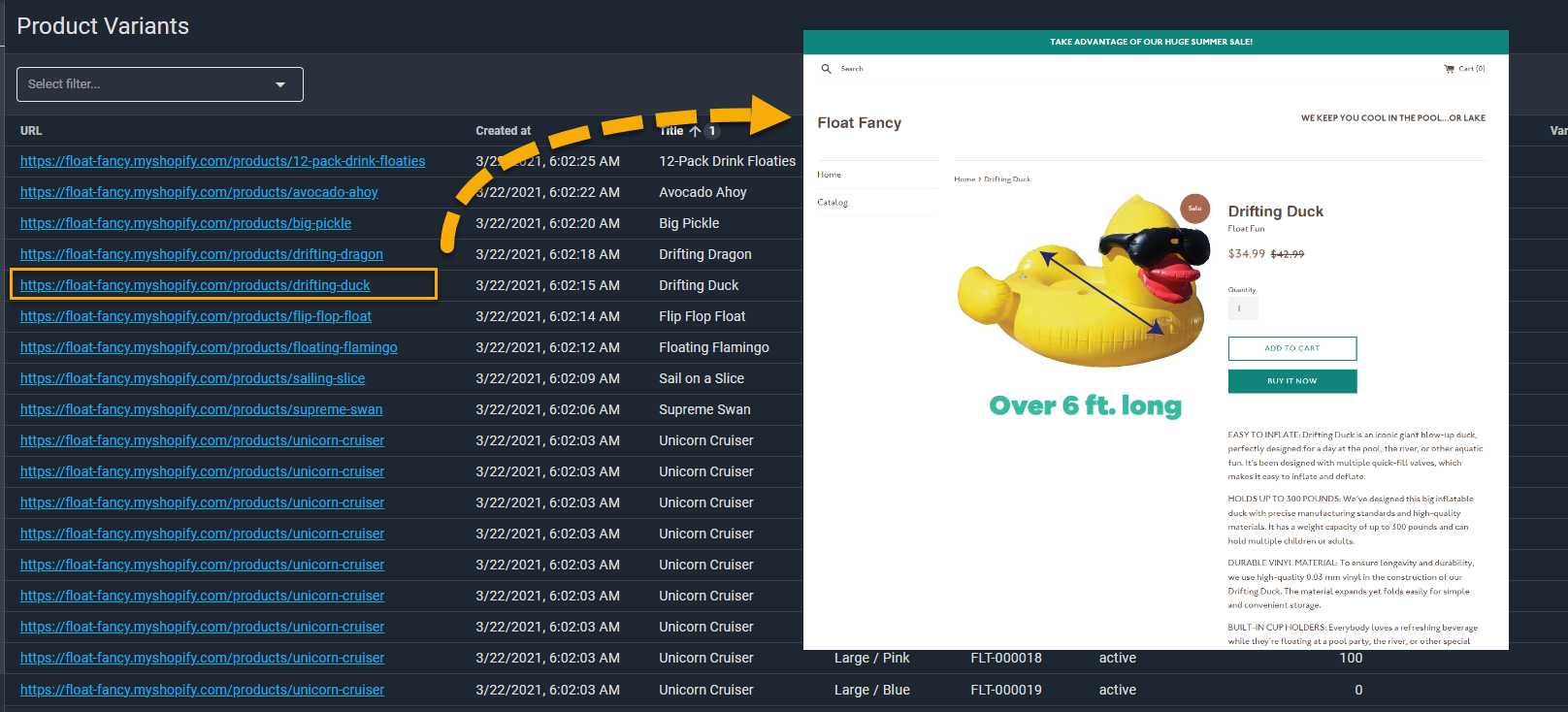
Task: Click the Title column sort arrow icon
Action: (695, 131)
